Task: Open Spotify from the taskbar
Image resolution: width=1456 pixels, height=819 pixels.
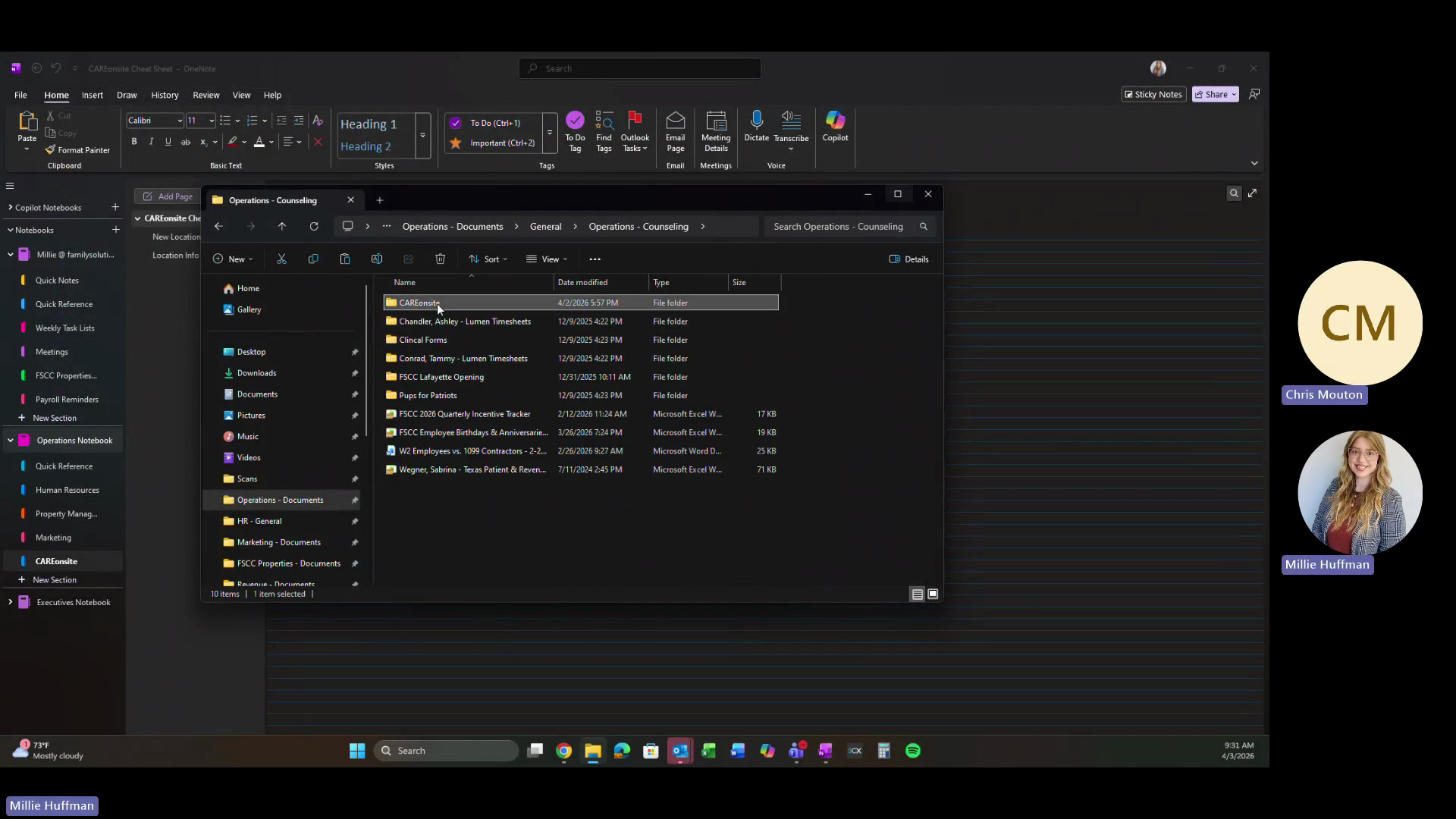Action: (913, 751)
